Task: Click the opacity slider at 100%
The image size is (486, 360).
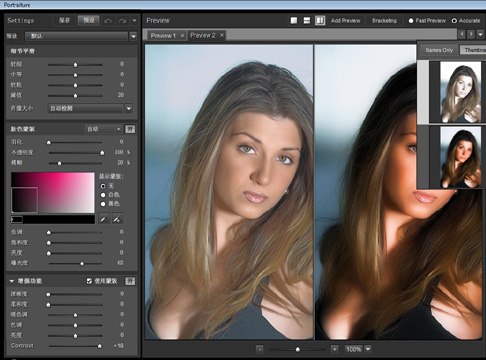Action: tap(75, 153)
